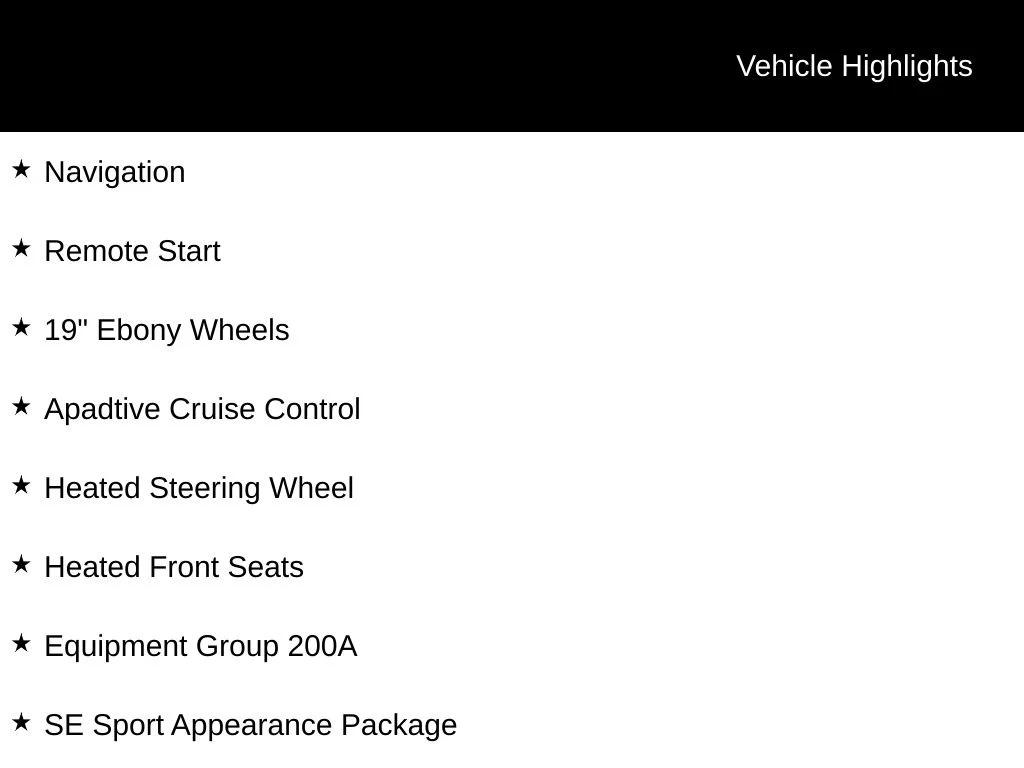Click the Heated Front Seats text
This screenshot has width=1024, height=768.
pyautogui.click(x=174, y=568)
